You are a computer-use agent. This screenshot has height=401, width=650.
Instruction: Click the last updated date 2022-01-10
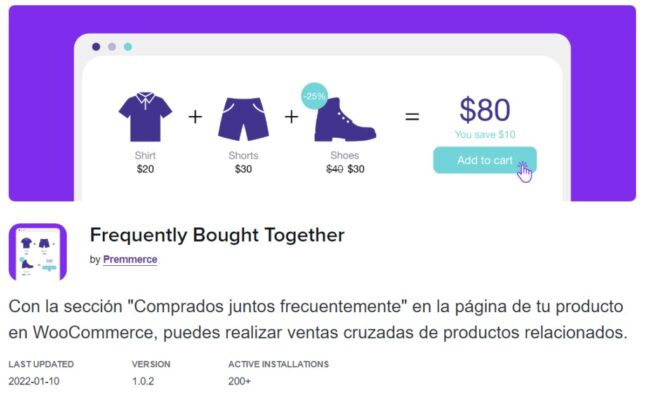tap(34, 381)
